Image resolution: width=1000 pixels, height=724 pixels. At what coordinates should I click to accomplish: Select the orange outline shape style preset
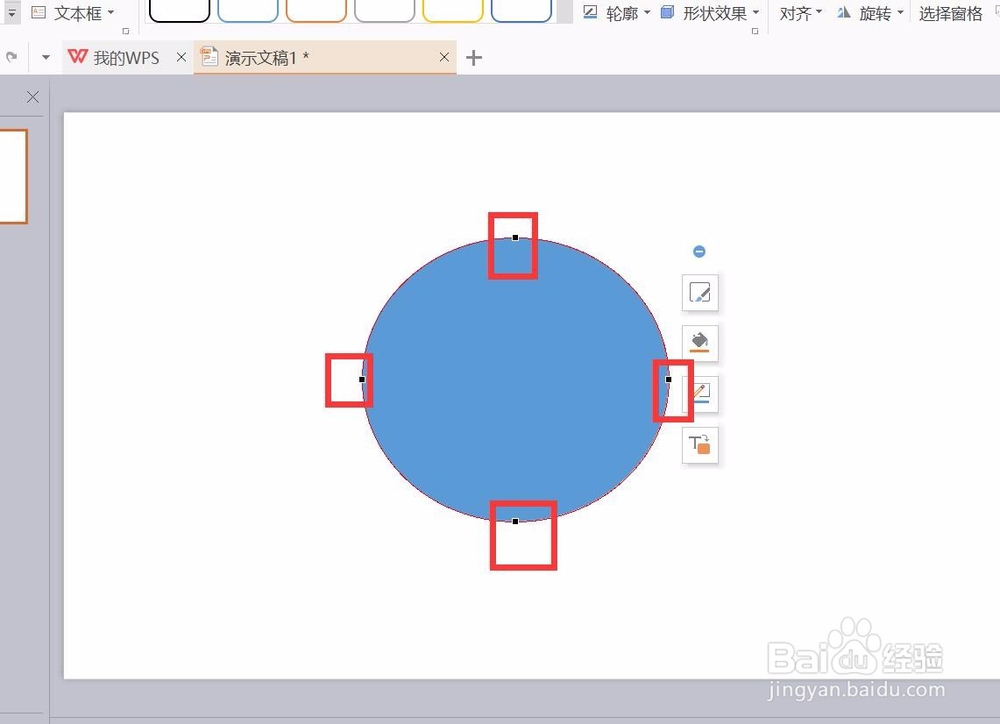tap(316, 10)
